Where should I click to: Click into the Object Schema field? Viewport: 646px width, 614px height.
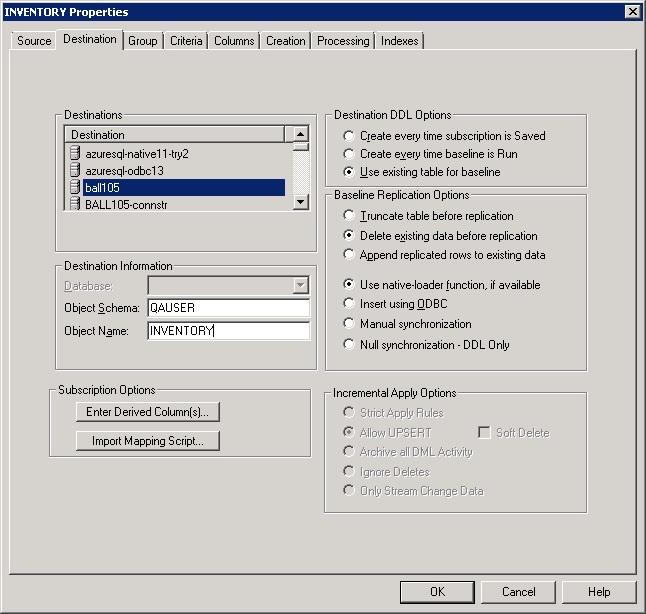pos(228,308)
